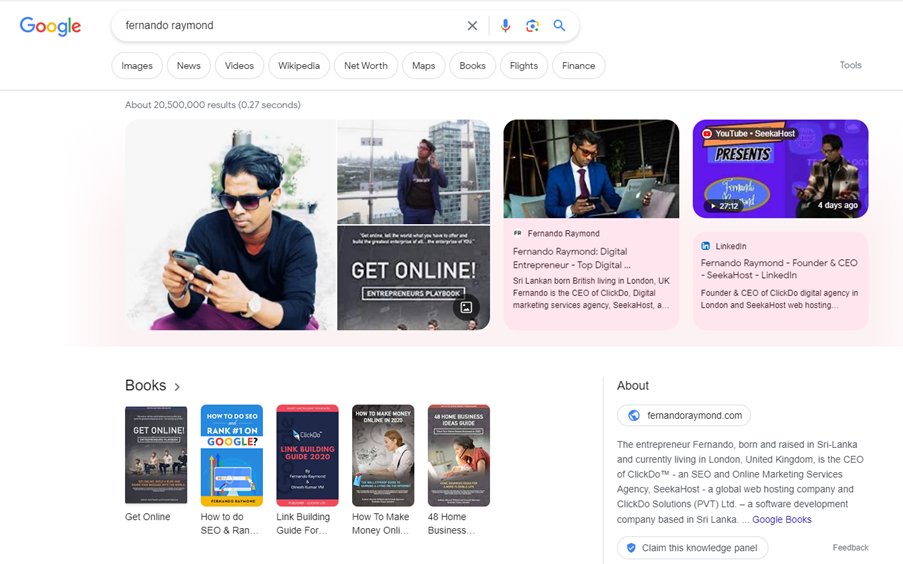Click the Books section heading
The image size is (903, 564).
[x=146, y=385]
